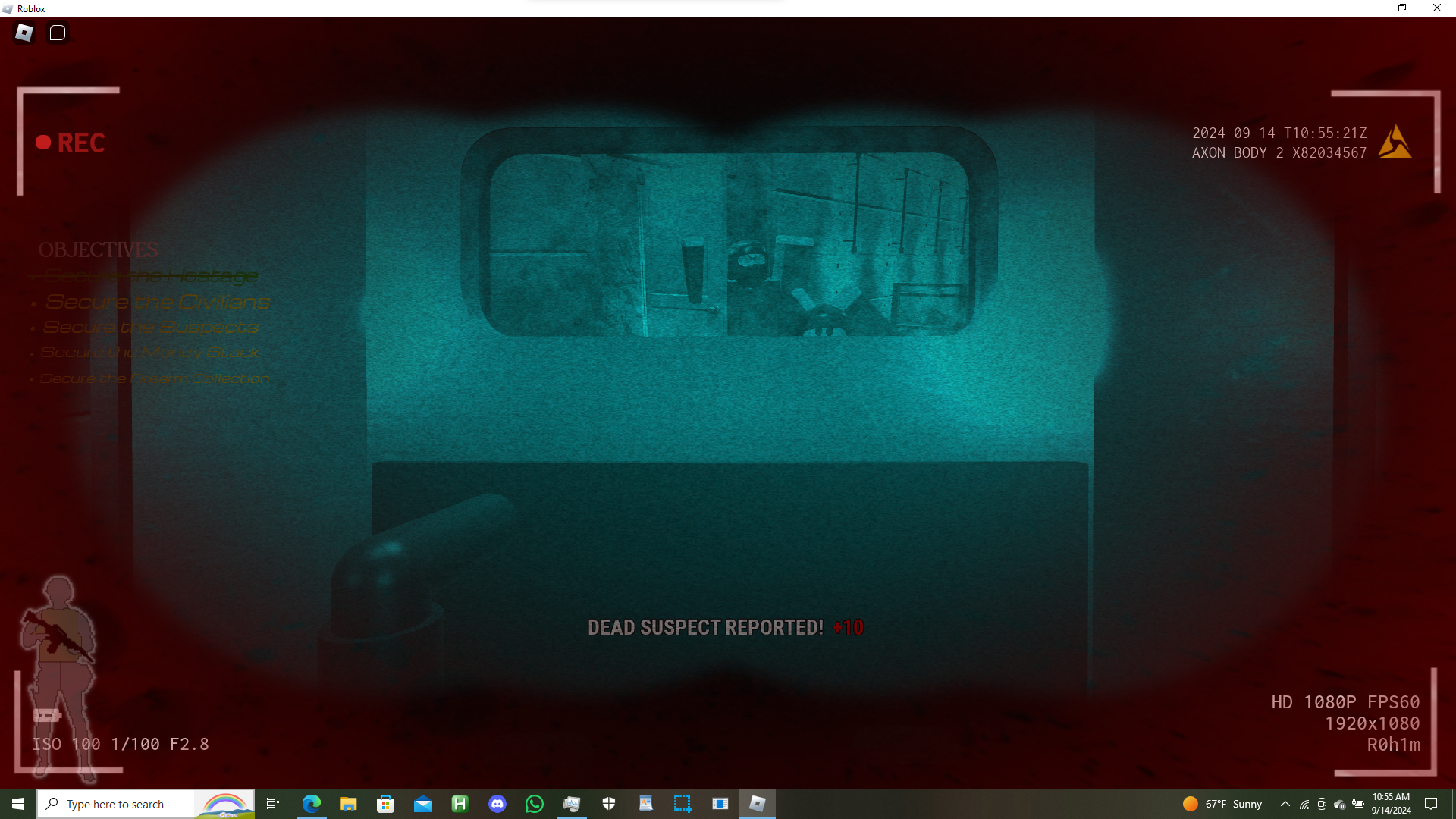
Task: Select the Secure the Suspects objective
Action: 150,327
